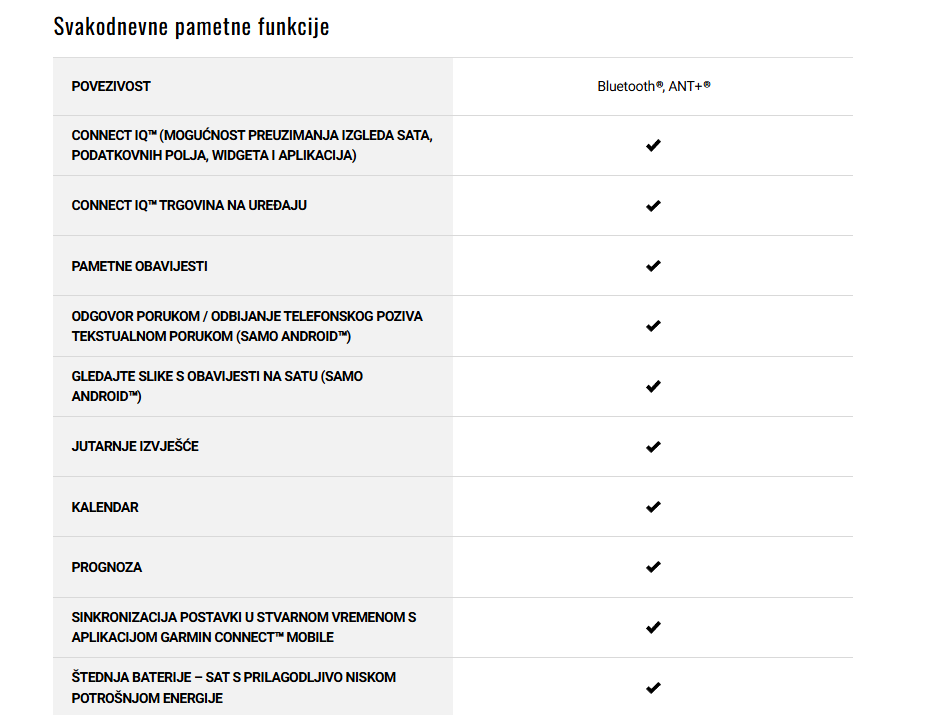Click checkmark for Gledajte slike s obavijesti

pyautogui.click(x=653, y=386)
